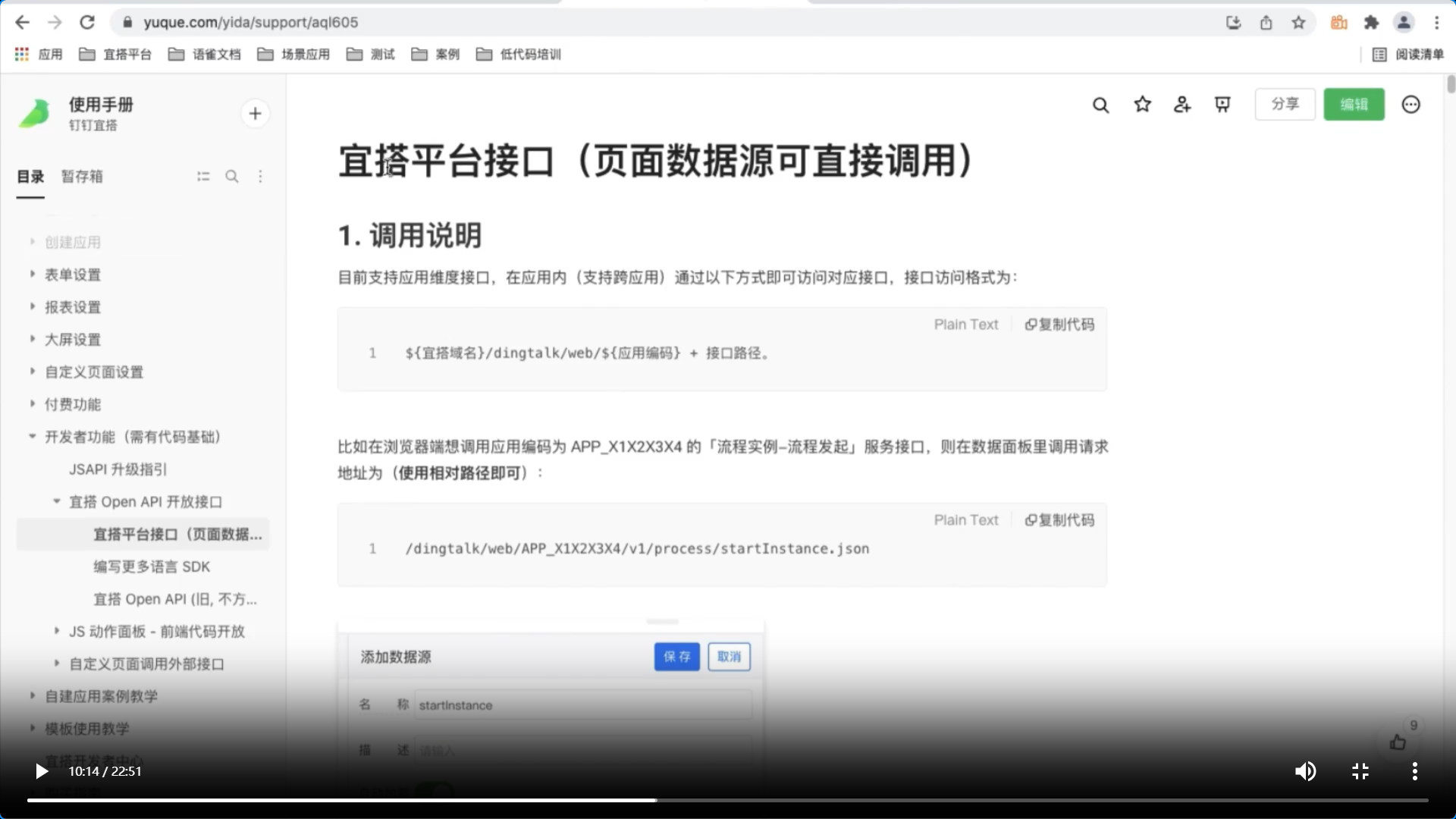Star this document with the favorite icon
Screen dimensions: 1456x819
(x=1142, y=105)
